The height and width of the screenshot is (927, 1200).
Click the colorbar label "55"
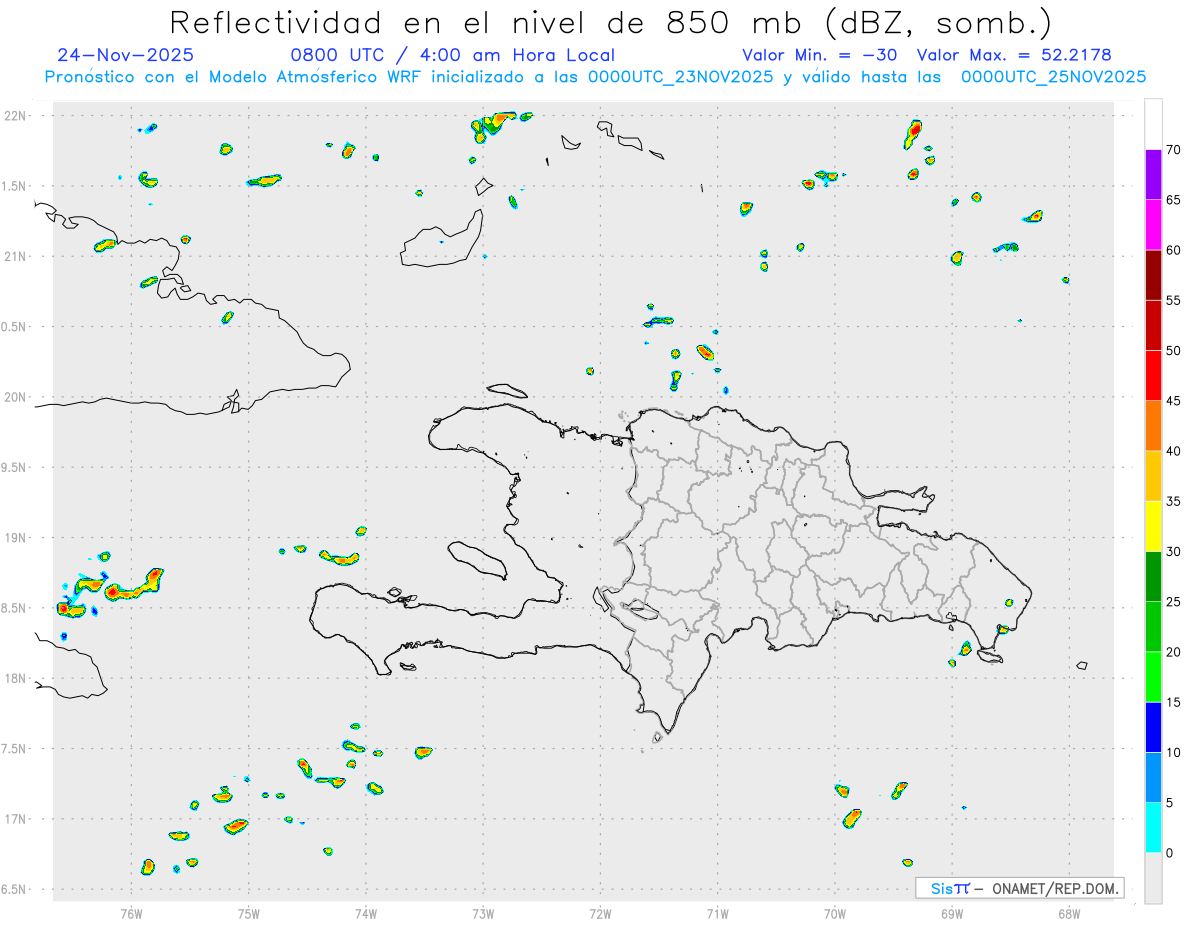point(1174,301)
